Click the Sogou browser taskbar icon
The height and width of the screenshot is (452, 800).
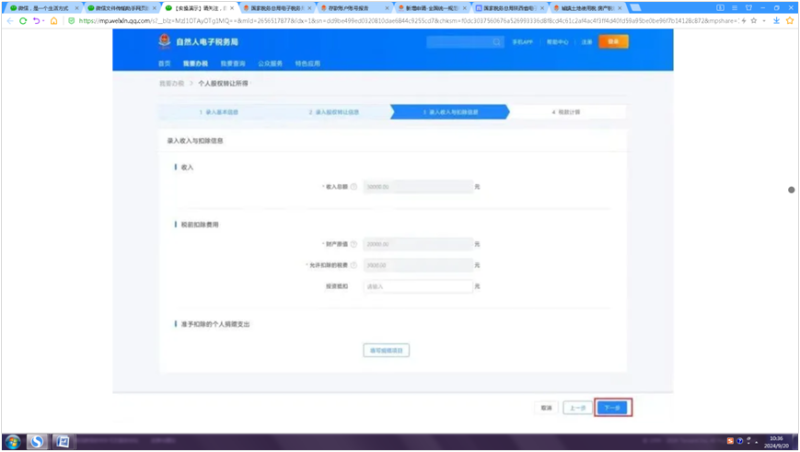[x=37, y=441]
